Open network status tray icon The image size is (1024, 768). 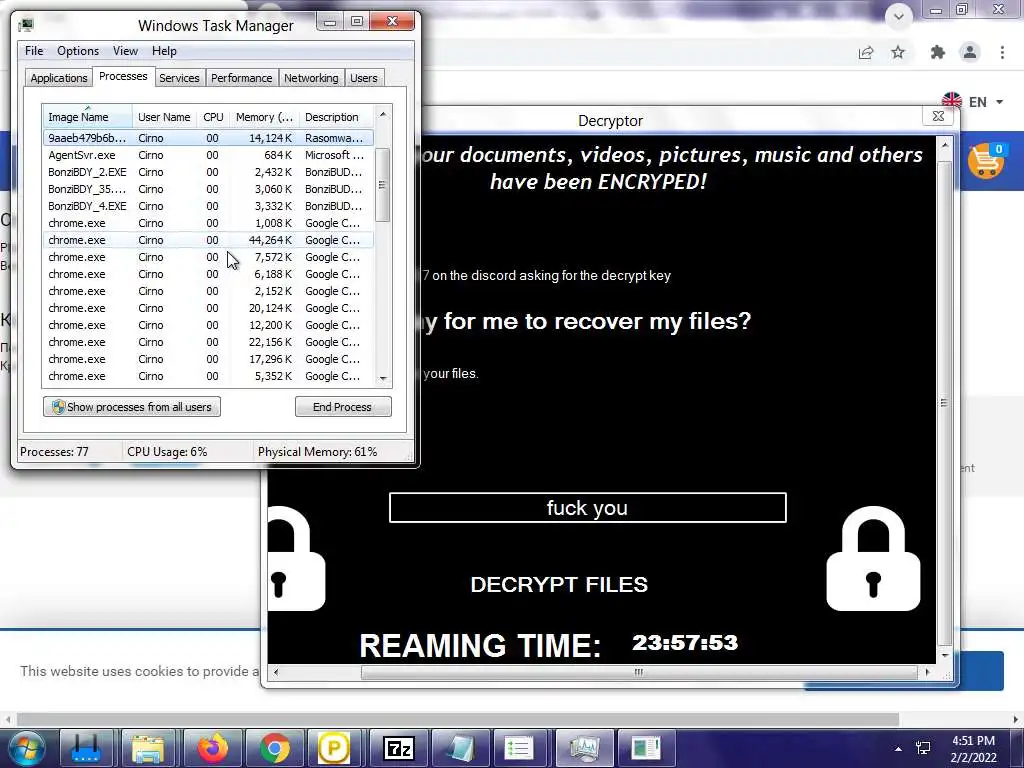coord(923,748)
